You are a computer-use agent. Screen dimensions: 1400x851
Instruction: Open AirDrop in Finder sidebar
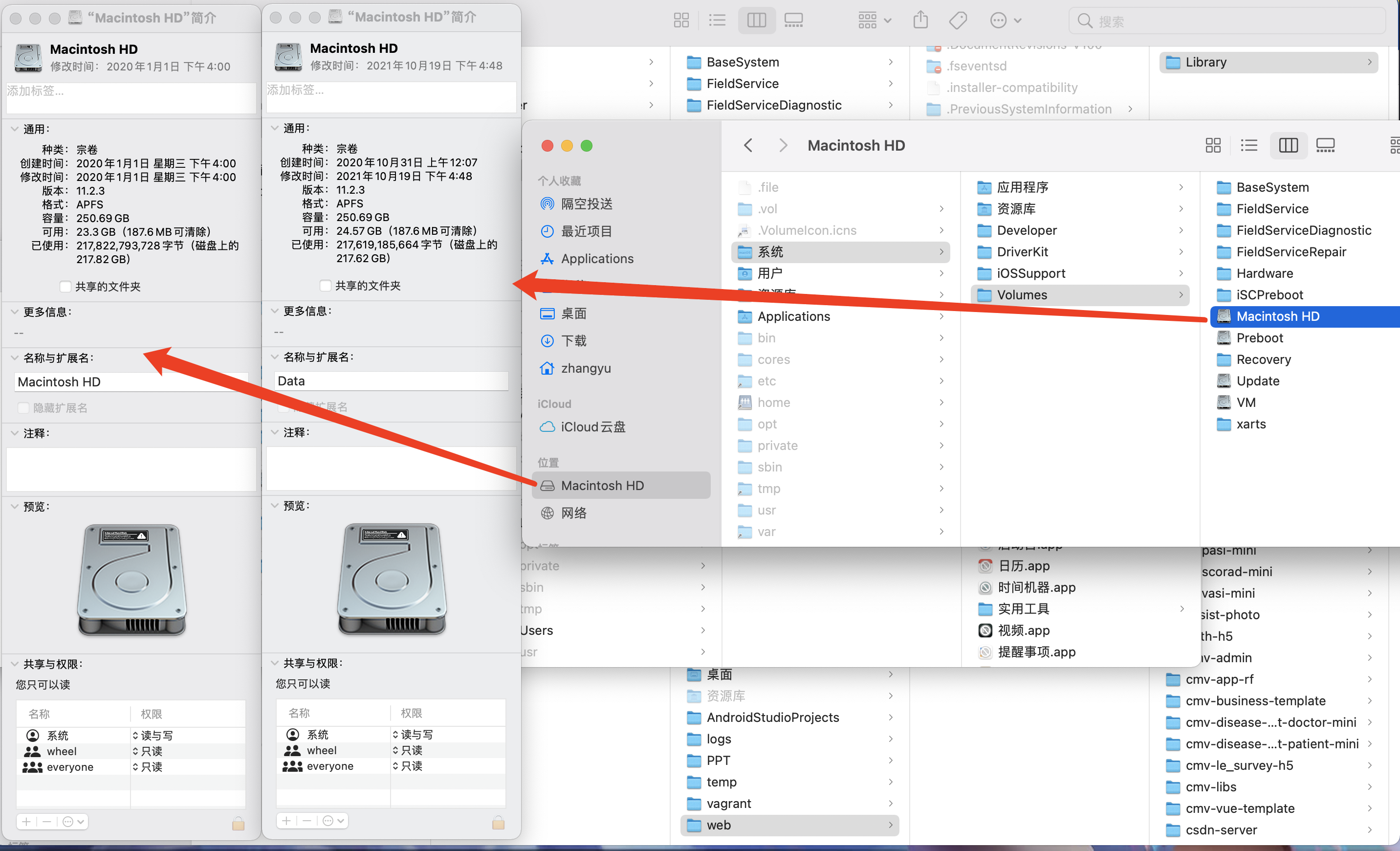coord(589,204)
